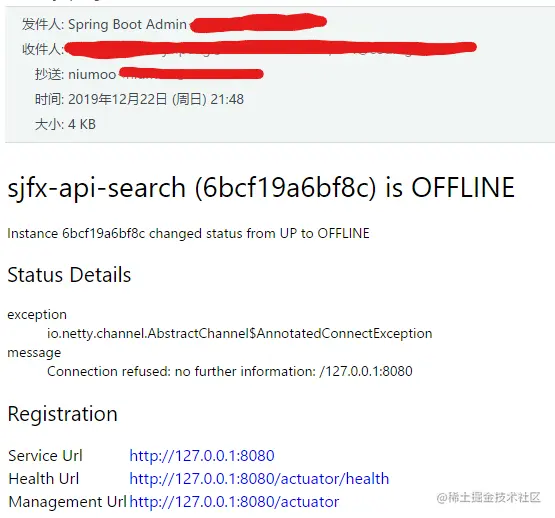The image size is (555, 518).
Task: Select the Connection refused message text
Action: 230,371
